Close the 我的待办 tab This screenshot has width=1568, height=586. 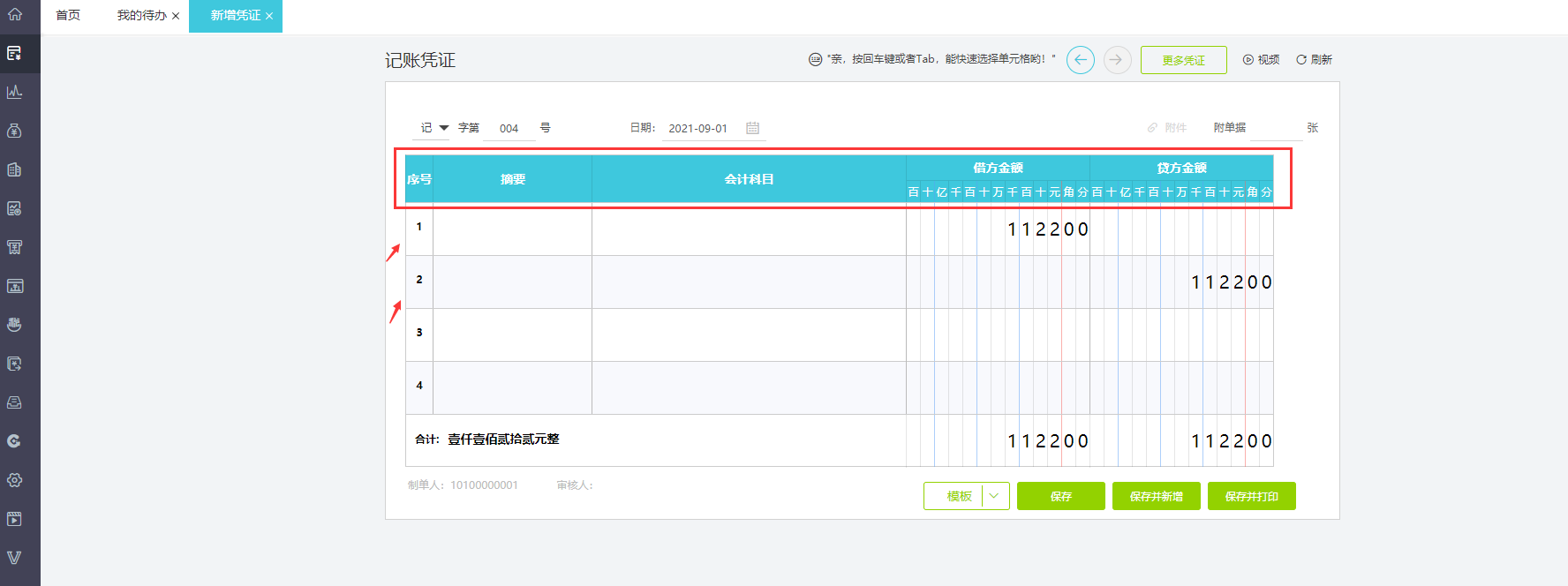click(176, 16)
